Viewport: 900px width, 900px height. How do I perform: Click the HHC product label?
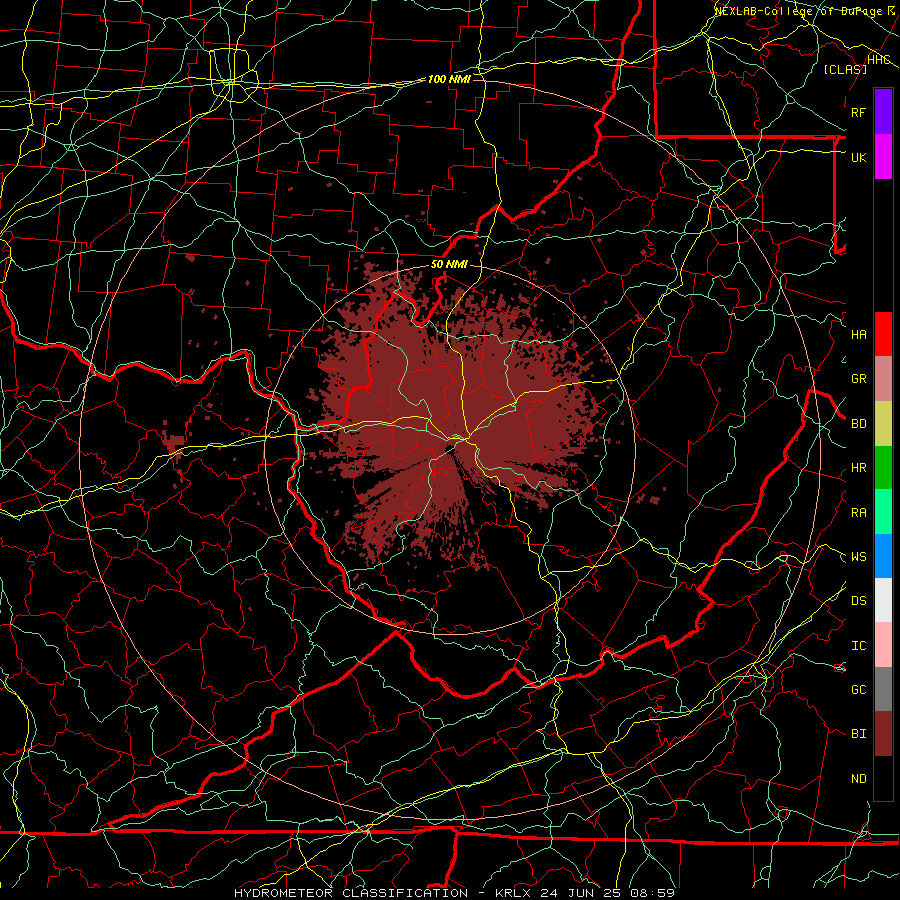(x=879, y=60)
